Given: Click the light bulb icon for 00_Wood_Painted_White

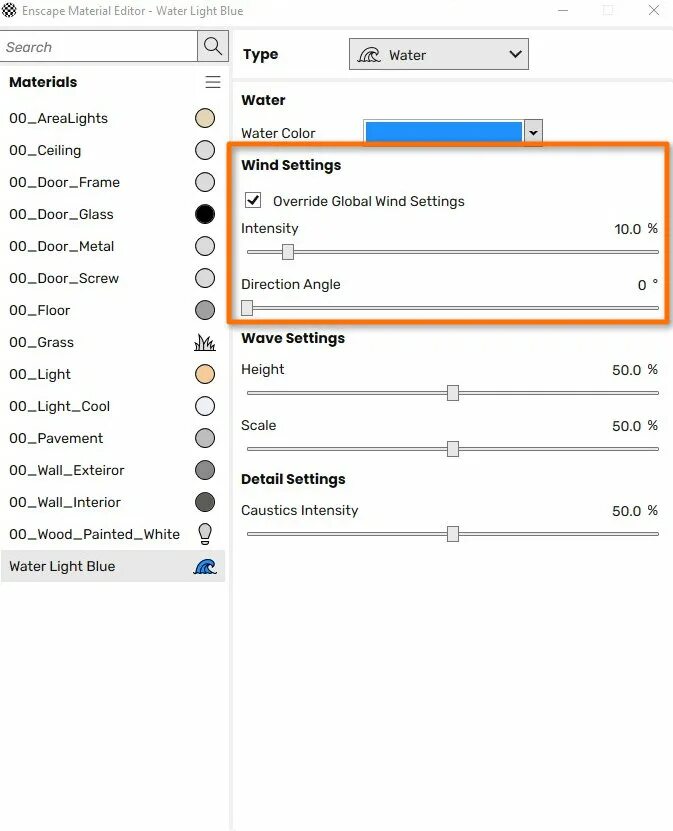Looking at the screenshot, I should (x=205, y=534).
